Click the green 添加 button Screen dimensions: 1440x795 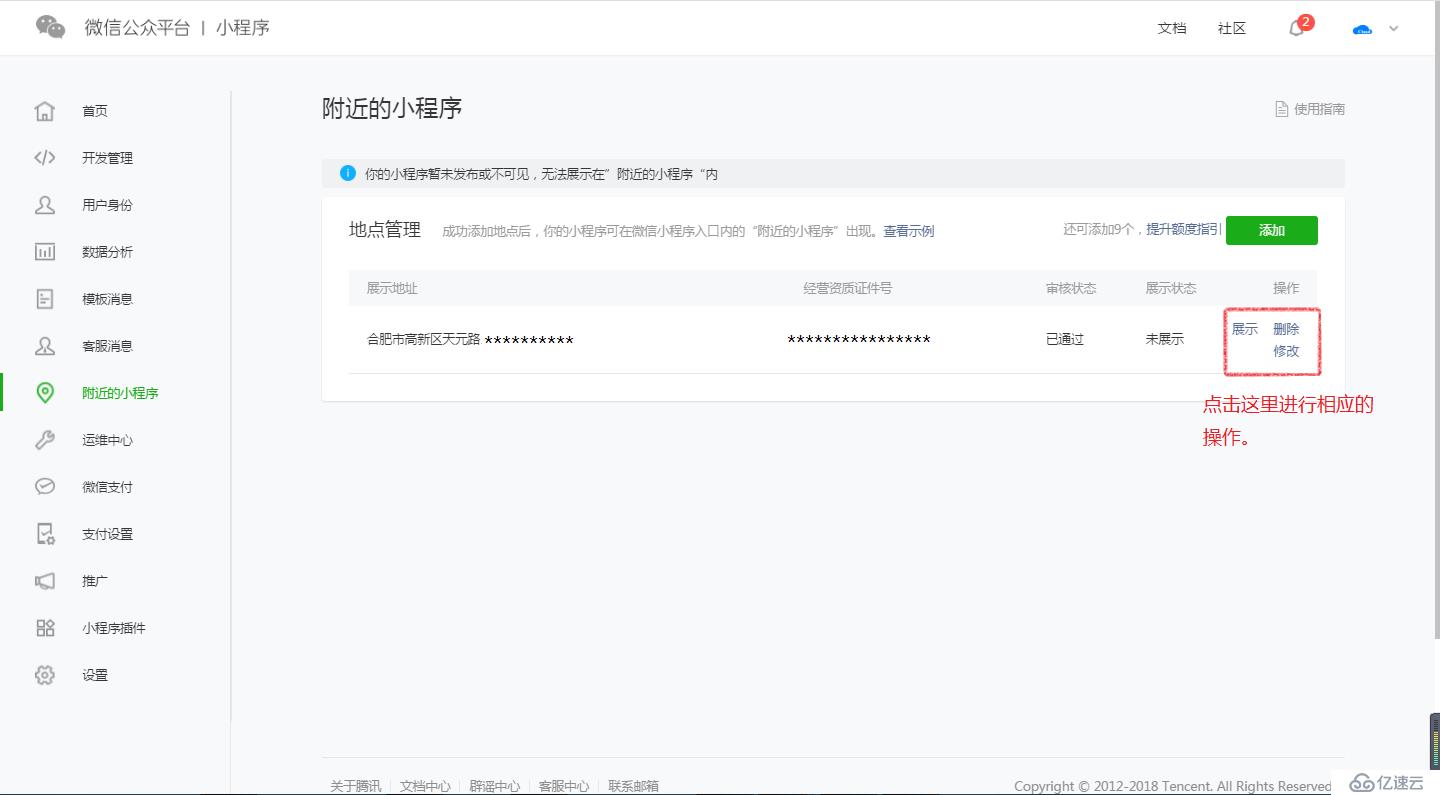1272,230
